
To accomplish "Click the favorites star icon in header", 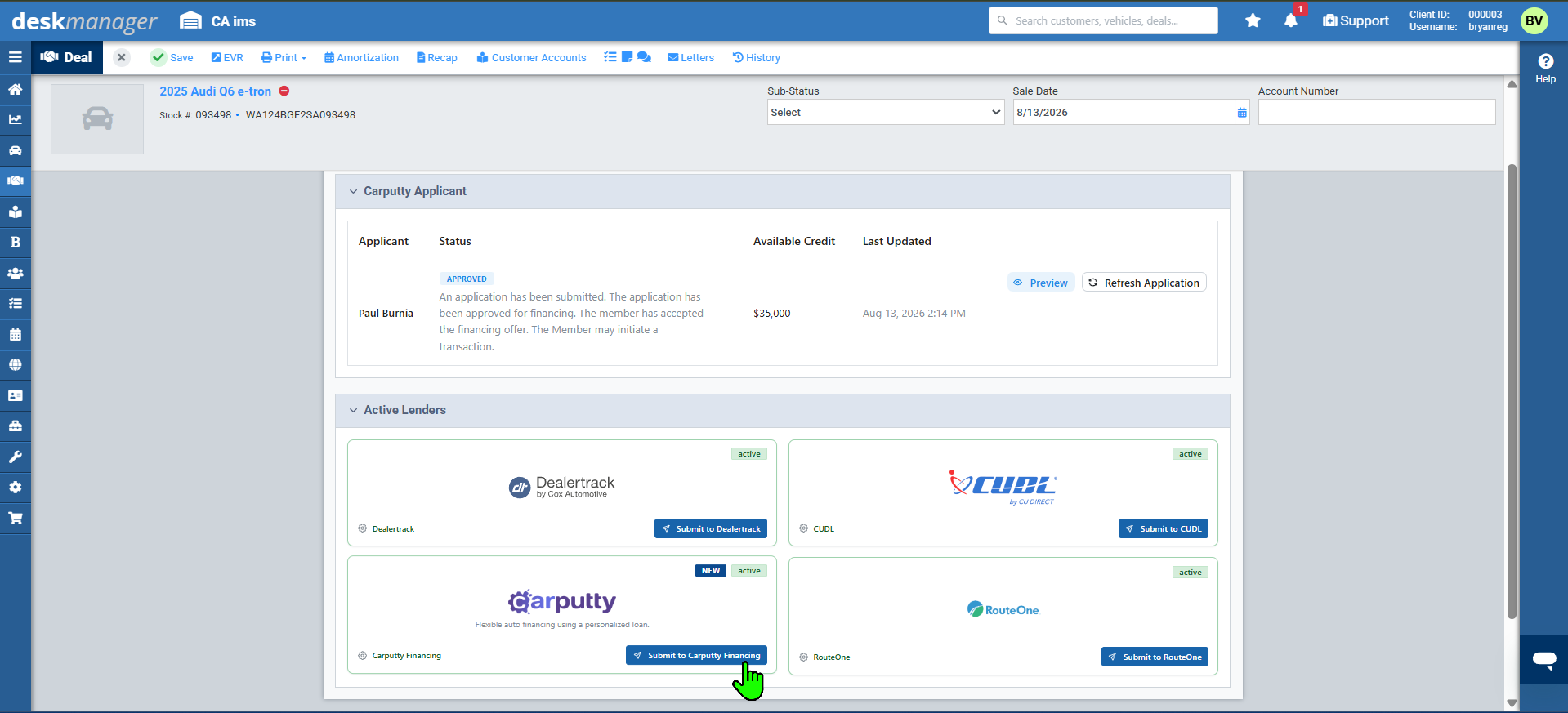I will click(1253, 20).
